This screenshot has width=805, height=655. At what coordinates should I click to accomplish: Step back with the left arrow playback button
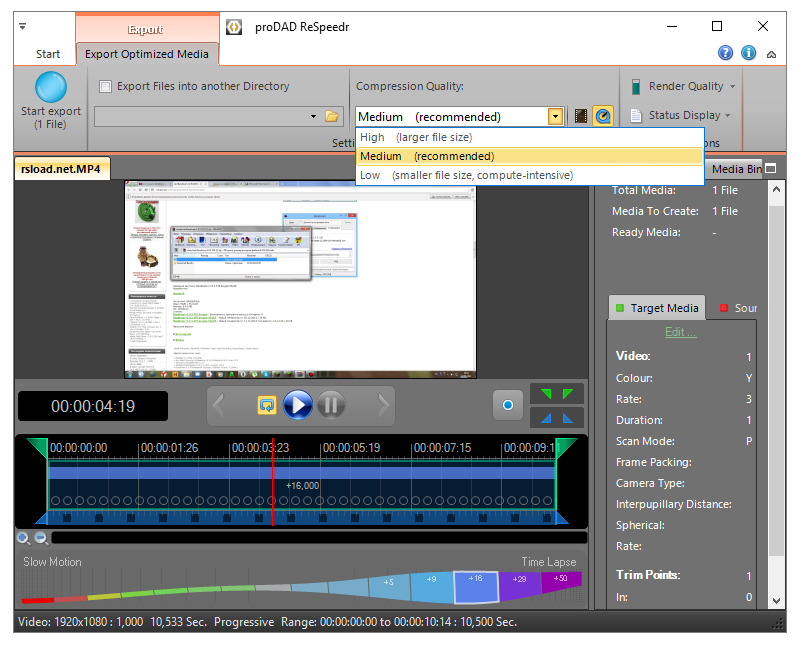pos(219,406)
